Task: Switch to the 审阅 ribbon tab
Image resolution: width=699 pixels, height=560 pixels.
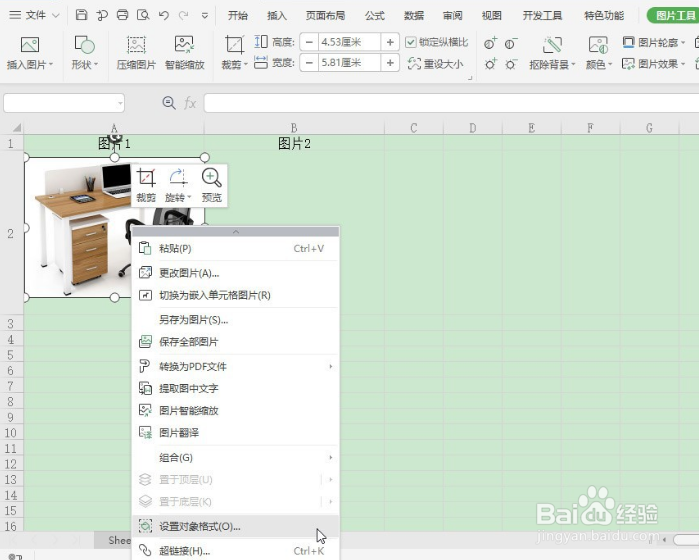Action: [x=452, y=16]
